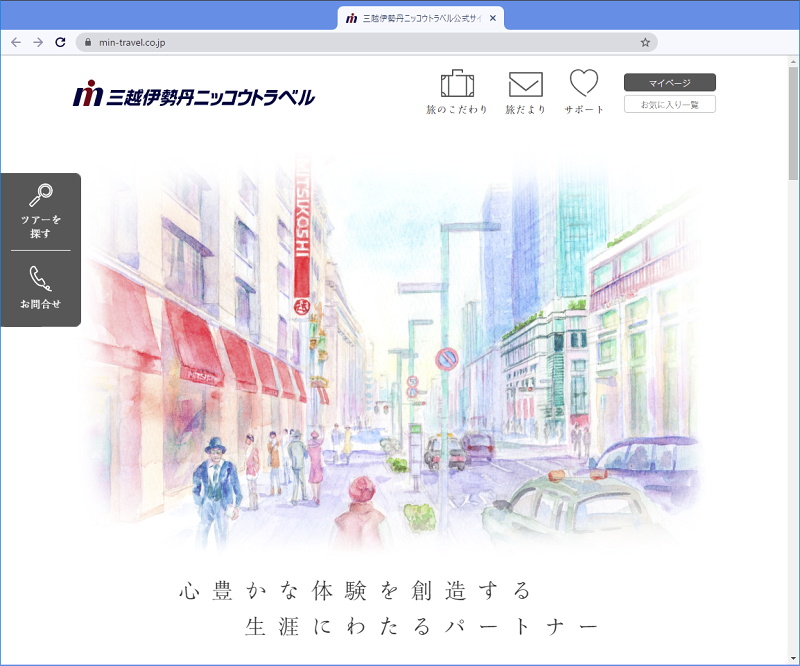Focus the min-travel.co.jp address bar
The image size is (800, 666).
click(360, 43)
